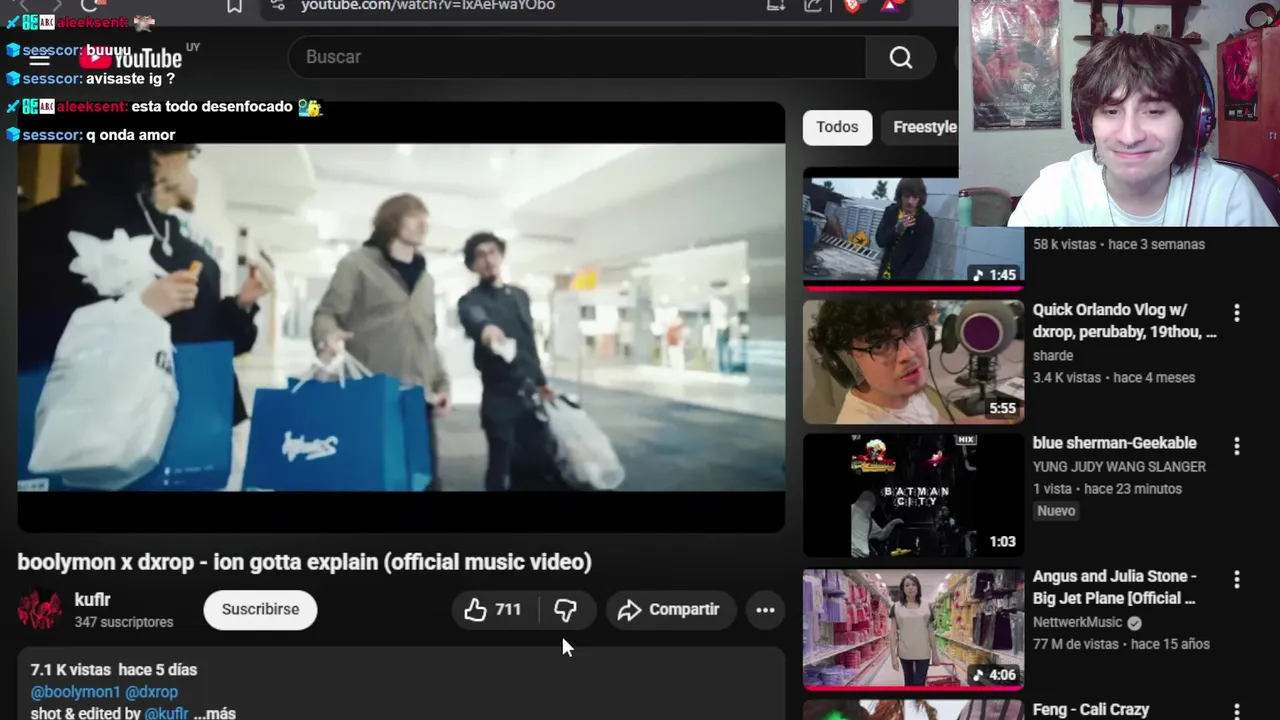Screen dimensions: 1280x720
Task: Focus the Buscar search field
Action: pyautogui.click(x=577, y=58)
